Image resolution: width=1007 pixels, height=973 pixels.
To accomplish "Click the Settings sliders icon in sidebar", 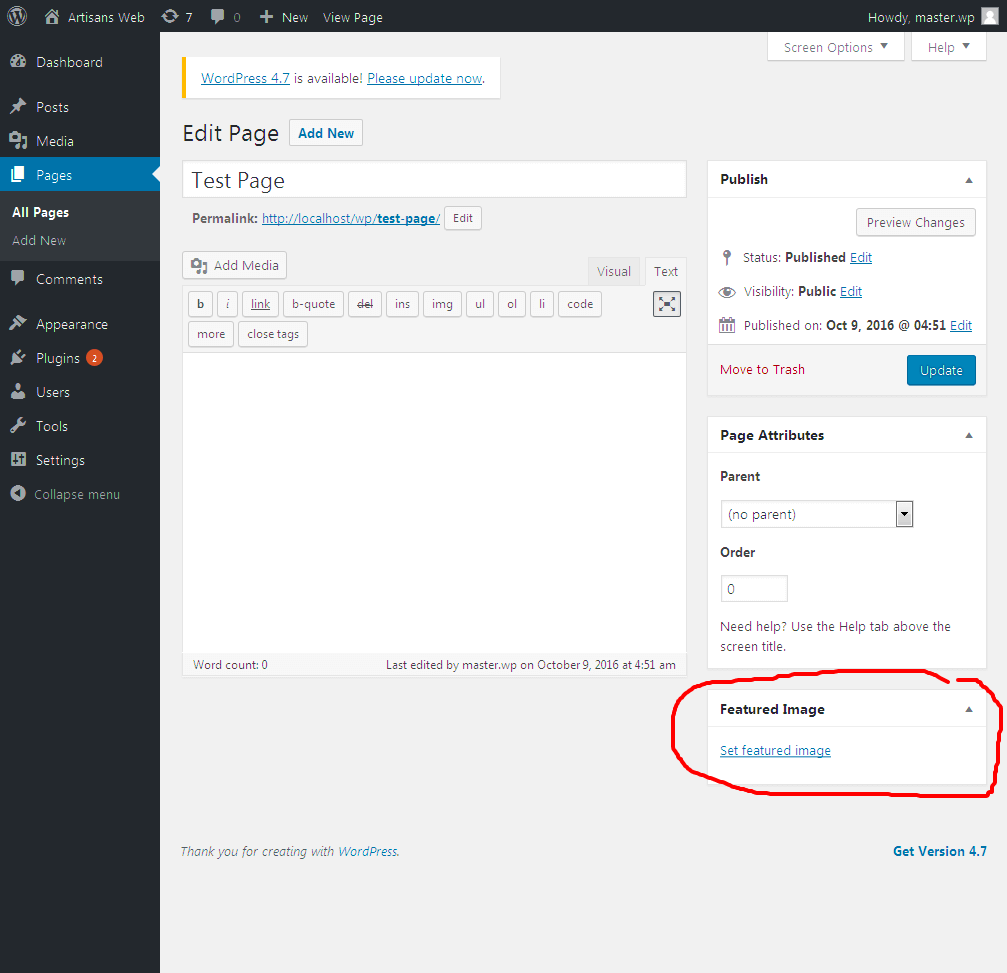I will coord(18,460).
